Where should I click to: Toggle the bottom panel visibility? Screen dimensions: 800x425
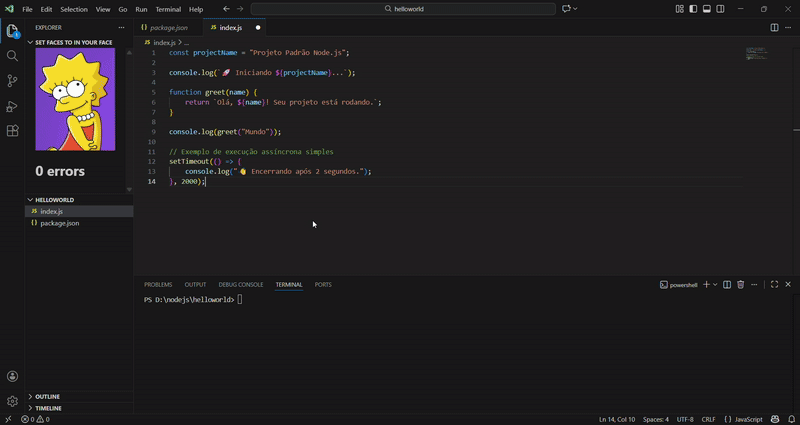point(707,9)
